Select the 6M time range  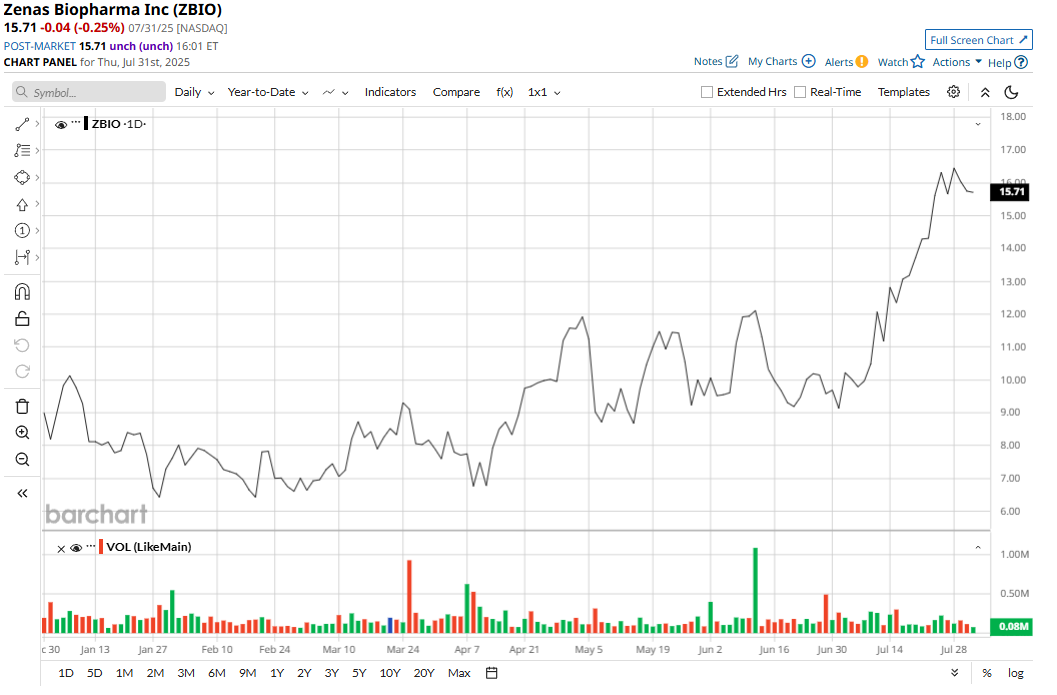216,673
